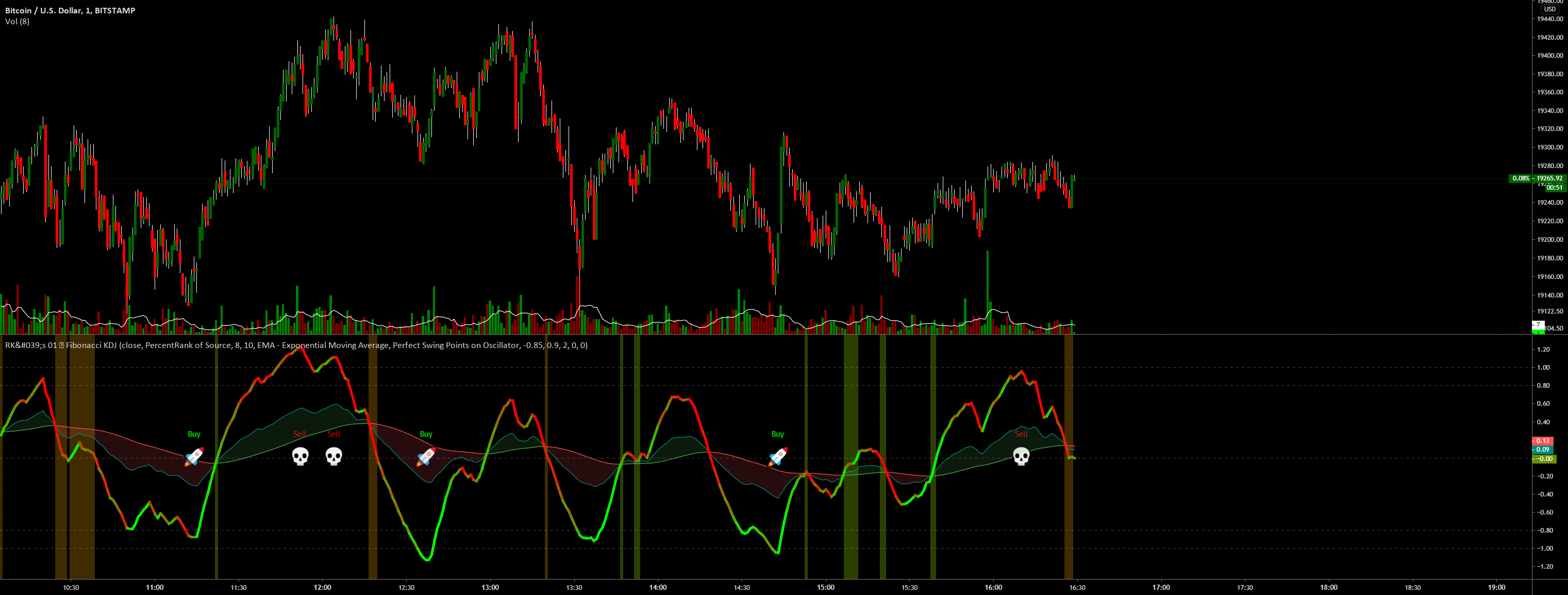Click the teal 0.09 oscillator value tag
The height and width of the screenshot is (595, 1568).
point(1542,450)
